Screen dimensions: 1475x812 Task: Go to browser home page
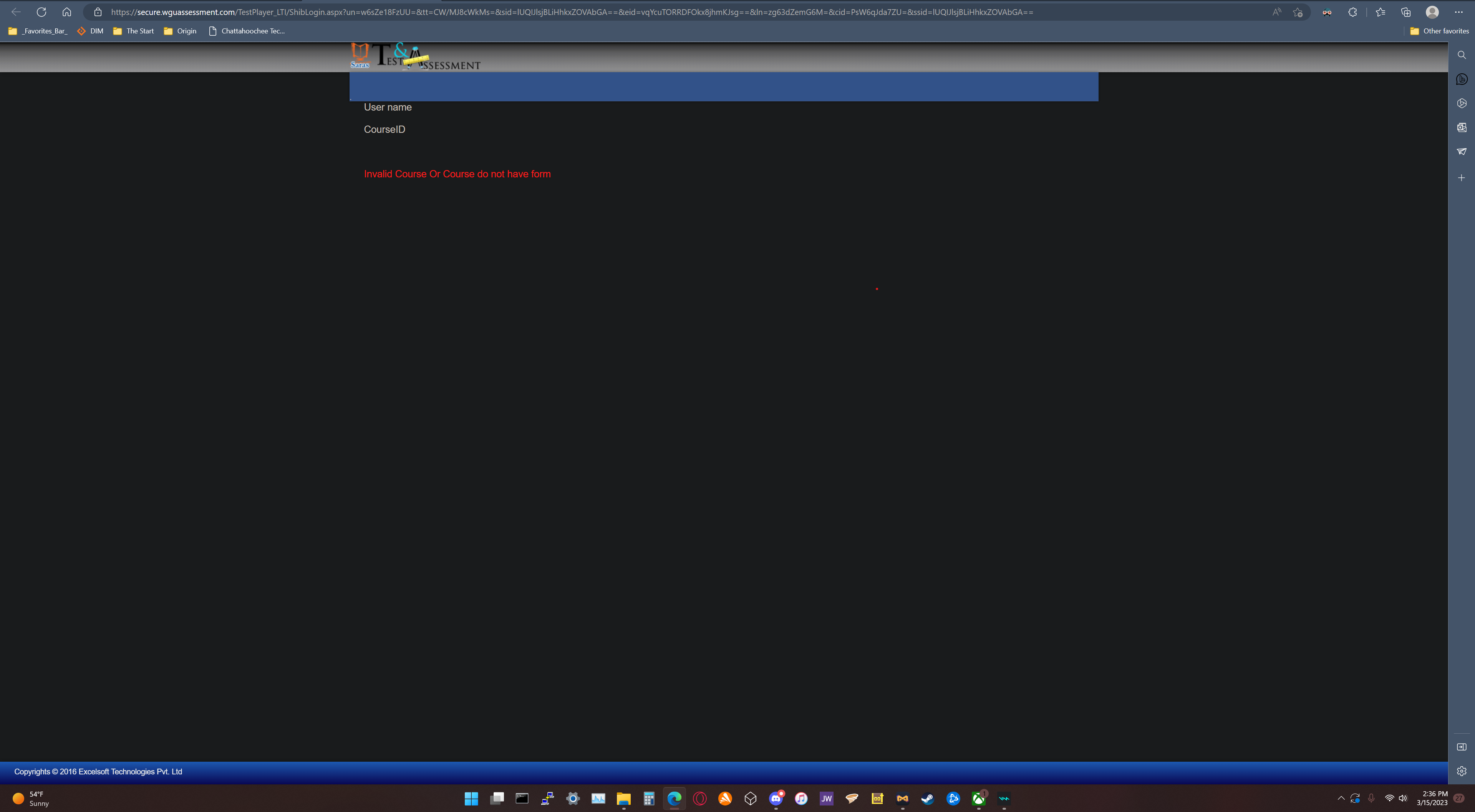pyautogui.click(x=67, y=12)
